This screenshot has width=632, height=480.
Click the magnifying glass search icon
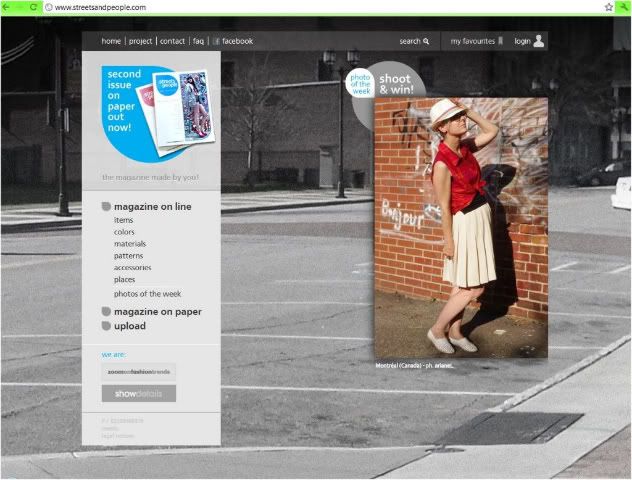pos(426,41)
